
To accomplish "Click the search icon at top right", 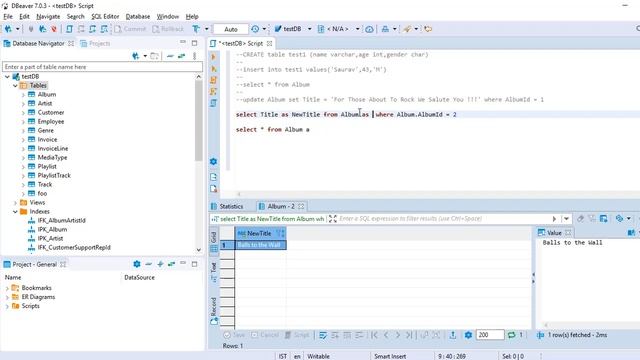I will 638,29.
